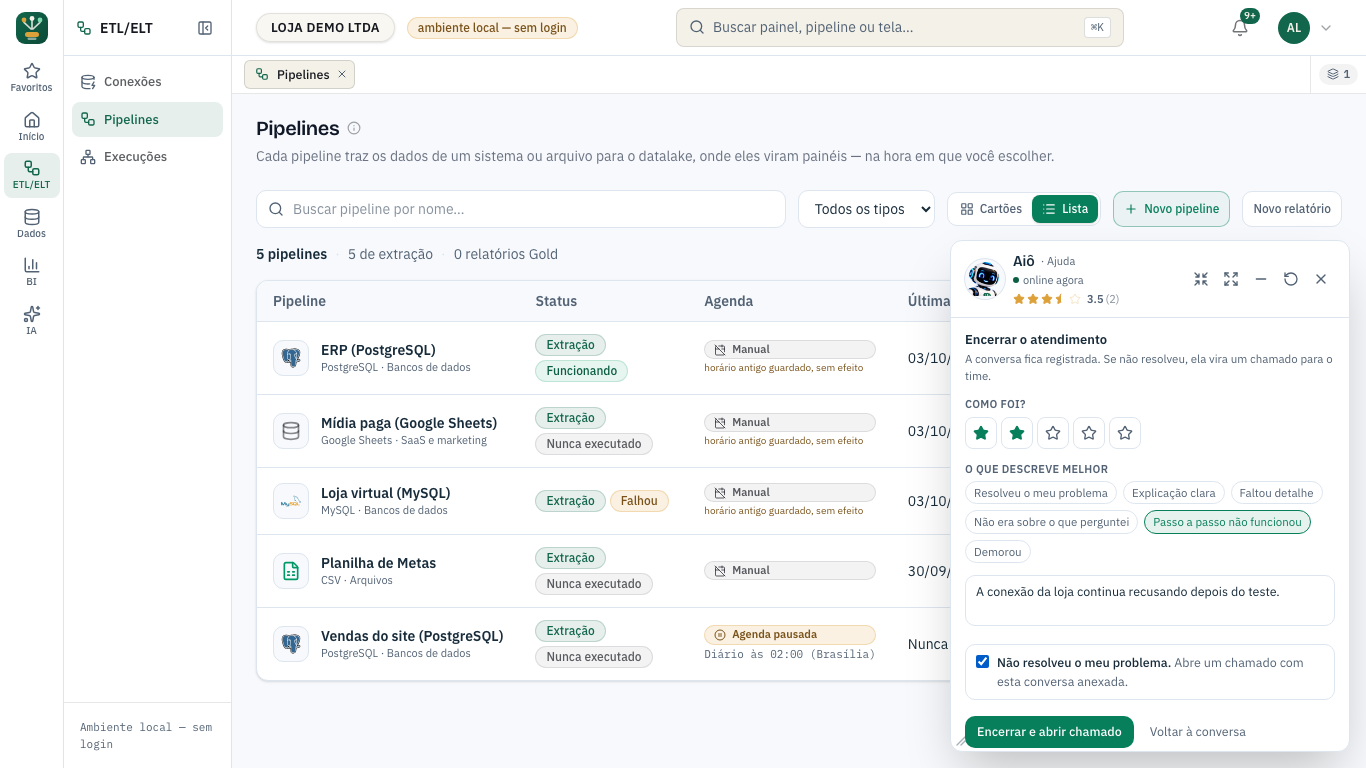The width and height of the screenshot is (1366, 768).
Task: Open the 'Todos os tipos' dropdown
Action: click(866, 209)
